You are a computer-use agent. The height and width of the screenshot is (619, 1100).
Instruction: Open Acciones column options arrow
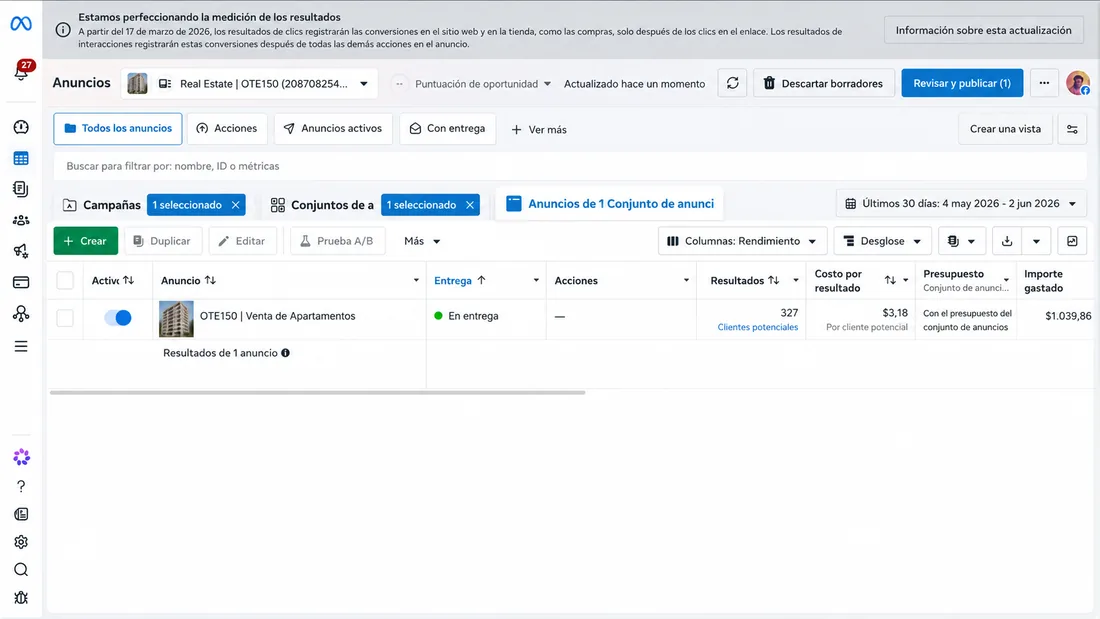[x=686, y=280]
